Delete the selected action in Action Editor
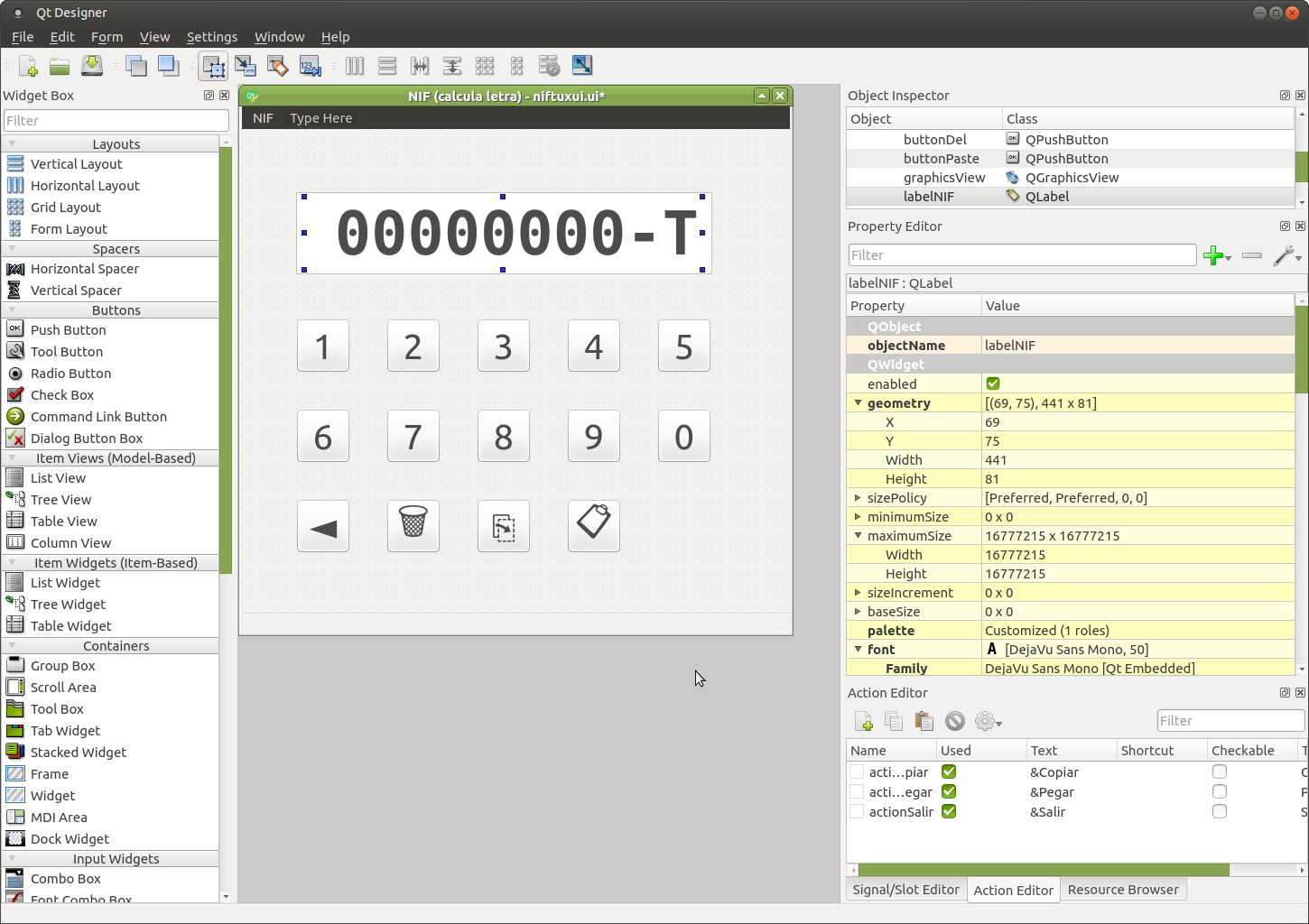The width and height of the screenshot is (1309, 924). click(955, 721)
